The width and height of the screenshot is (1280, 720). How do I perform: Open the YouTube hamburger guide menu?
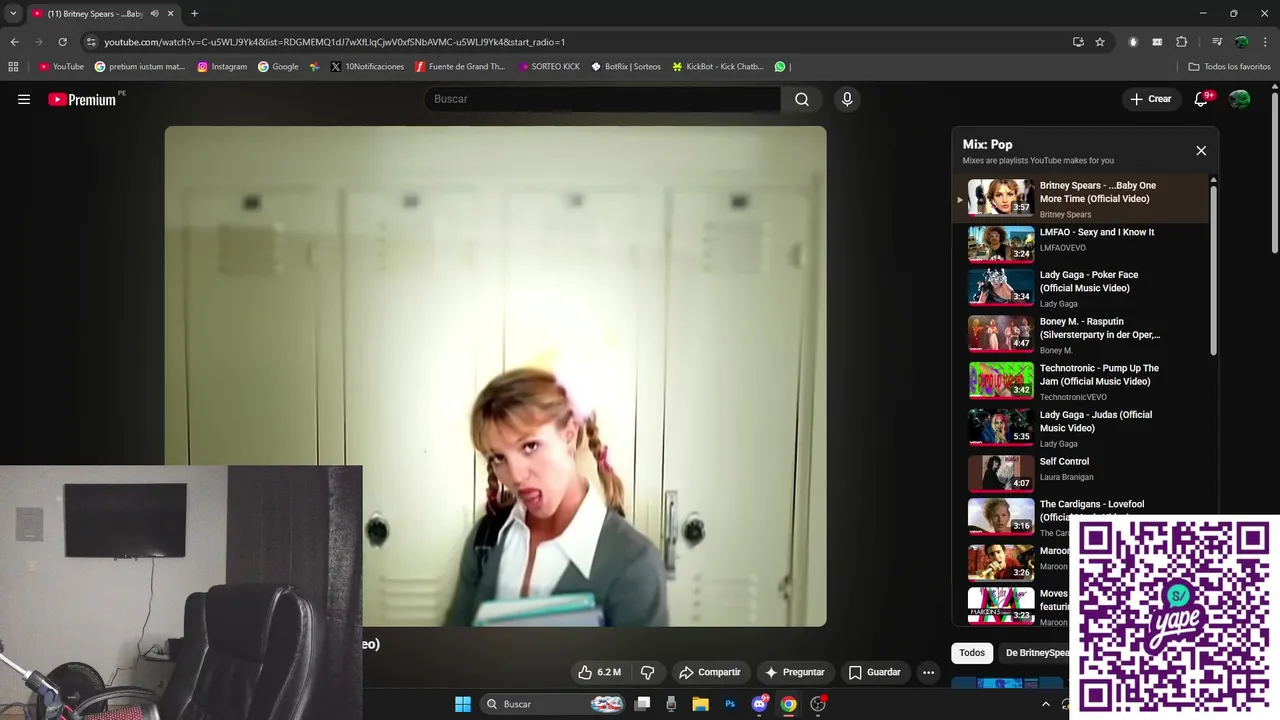click(24, 99)
